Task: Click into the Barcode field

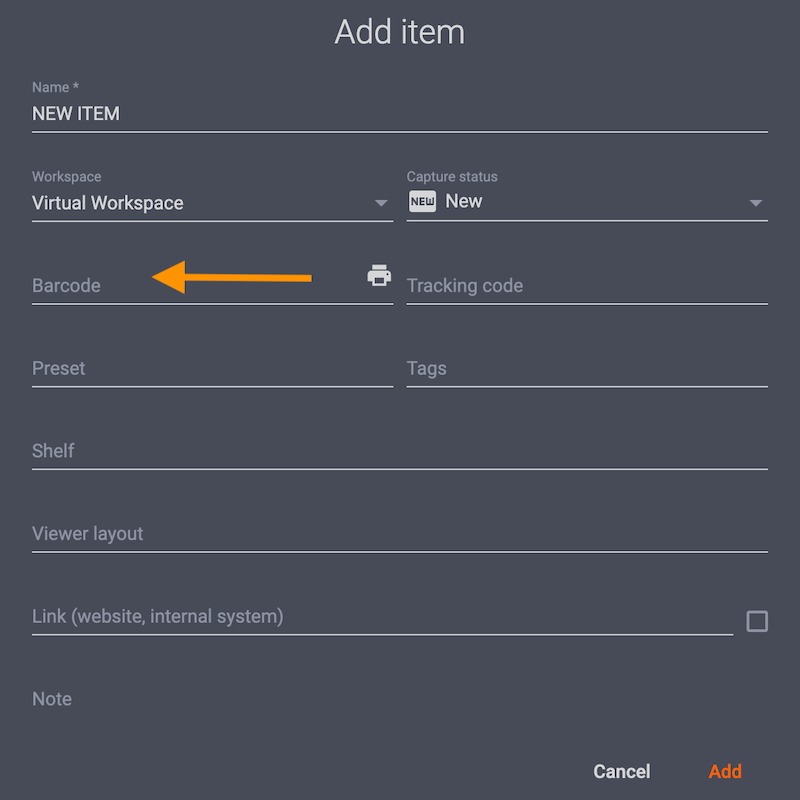Action: [90, 286]
